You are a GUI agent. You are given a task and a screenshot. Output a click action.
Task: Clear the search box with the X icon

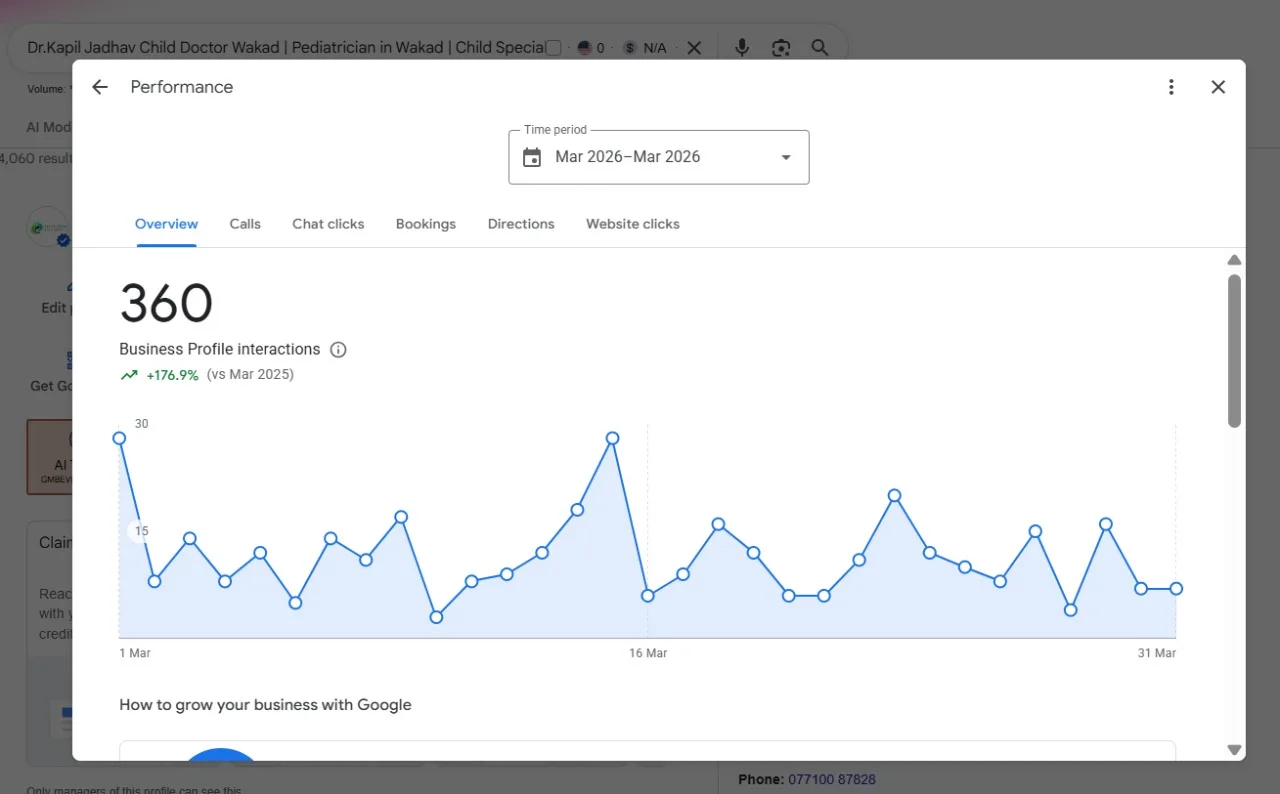tap(694, 47)
